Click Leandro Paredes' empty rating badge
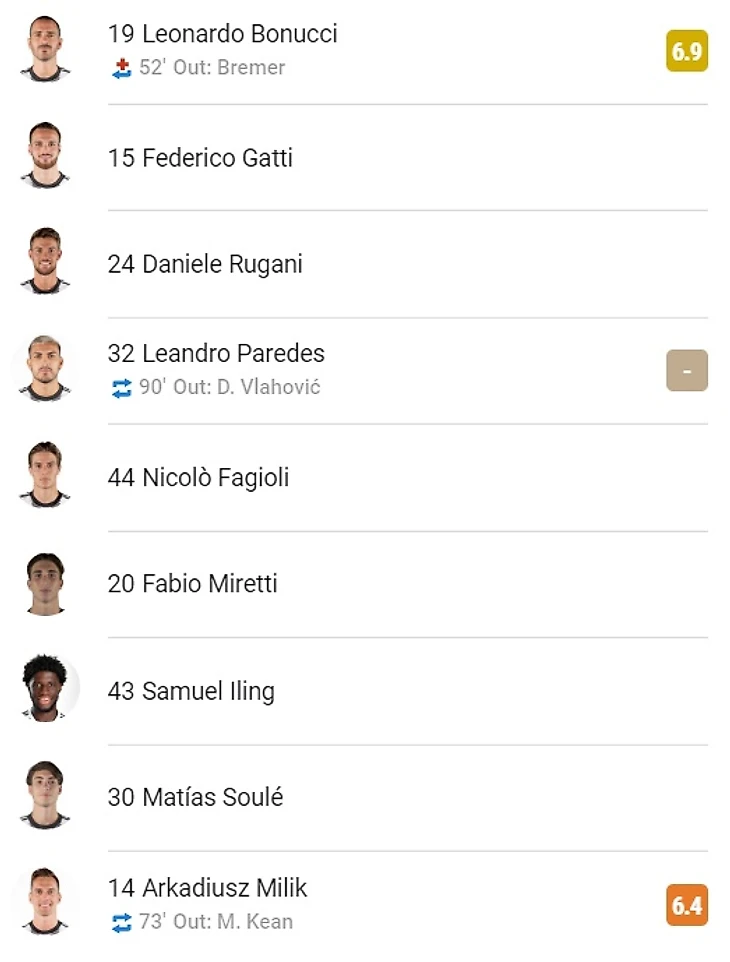 point(687,371)
